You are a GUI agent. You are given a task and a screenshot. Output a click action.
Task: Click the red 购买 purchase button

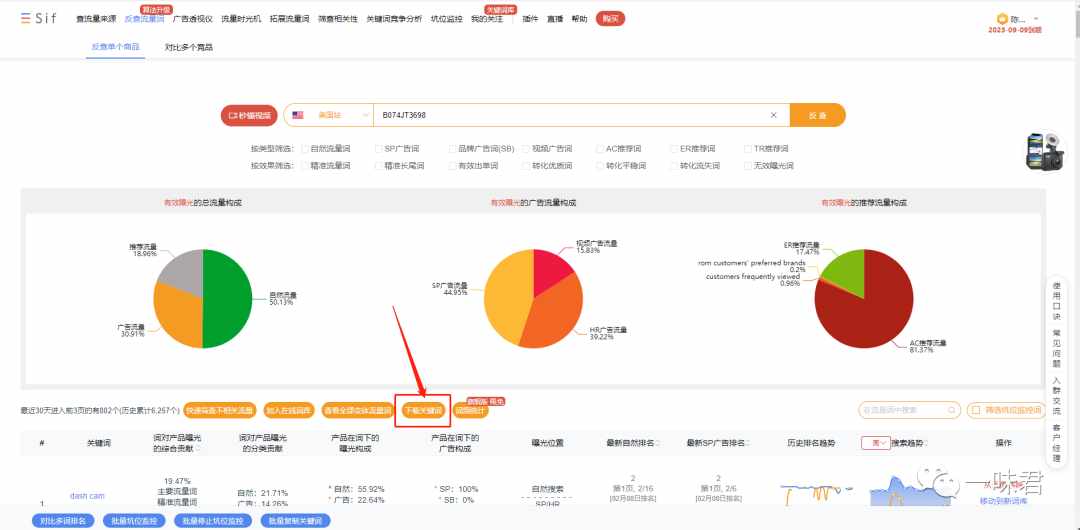point(610,19)
